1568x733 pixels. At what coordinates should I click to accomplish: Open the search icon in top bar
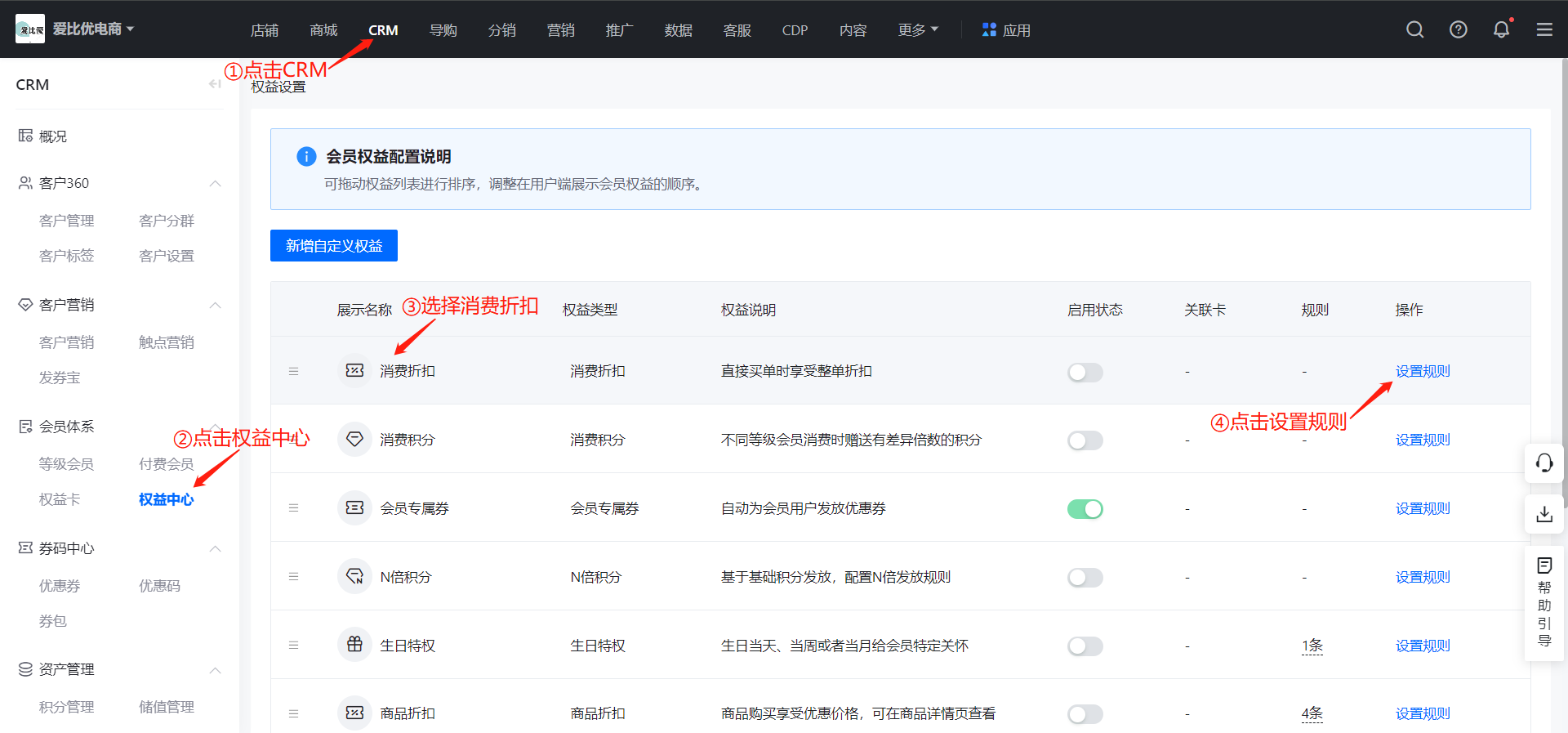[1415, 30]
